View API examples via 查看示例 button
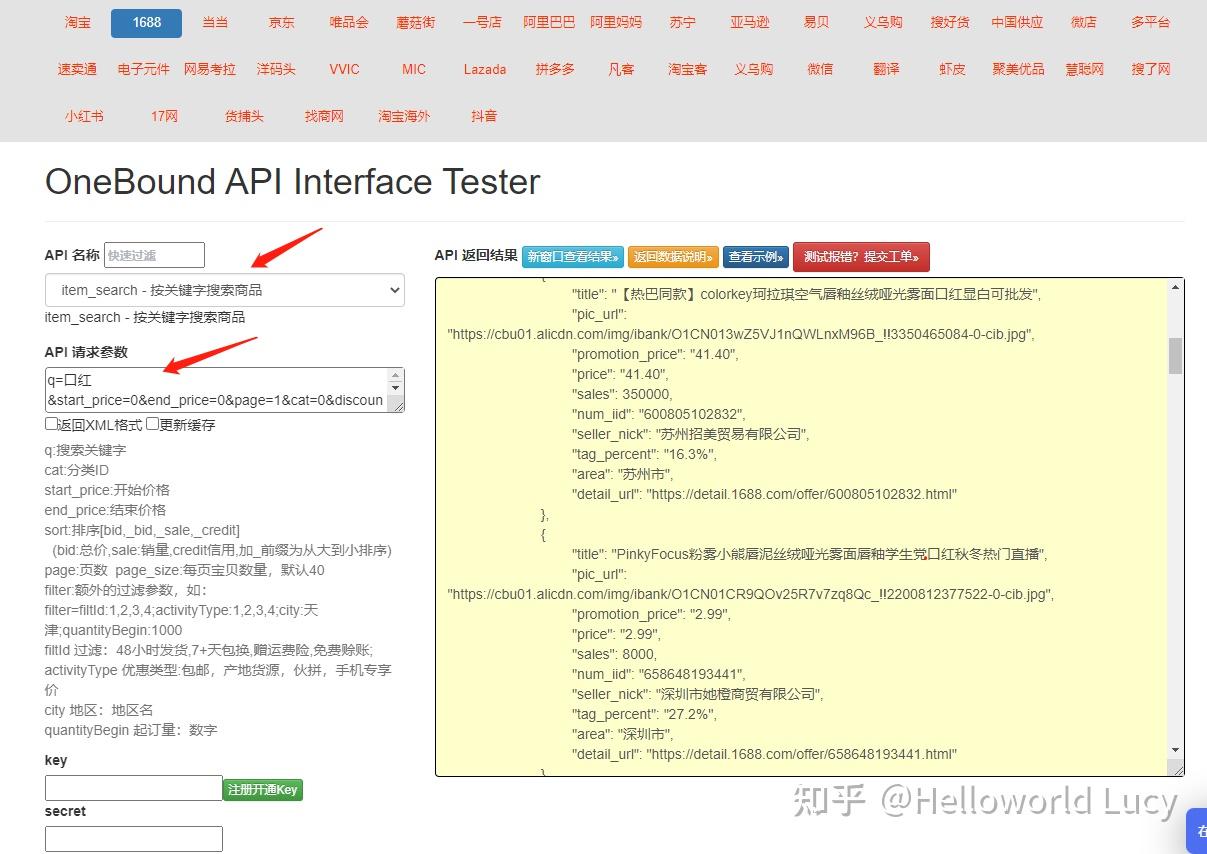This screenshot has height=854, width=1207. tap(756, 256)
